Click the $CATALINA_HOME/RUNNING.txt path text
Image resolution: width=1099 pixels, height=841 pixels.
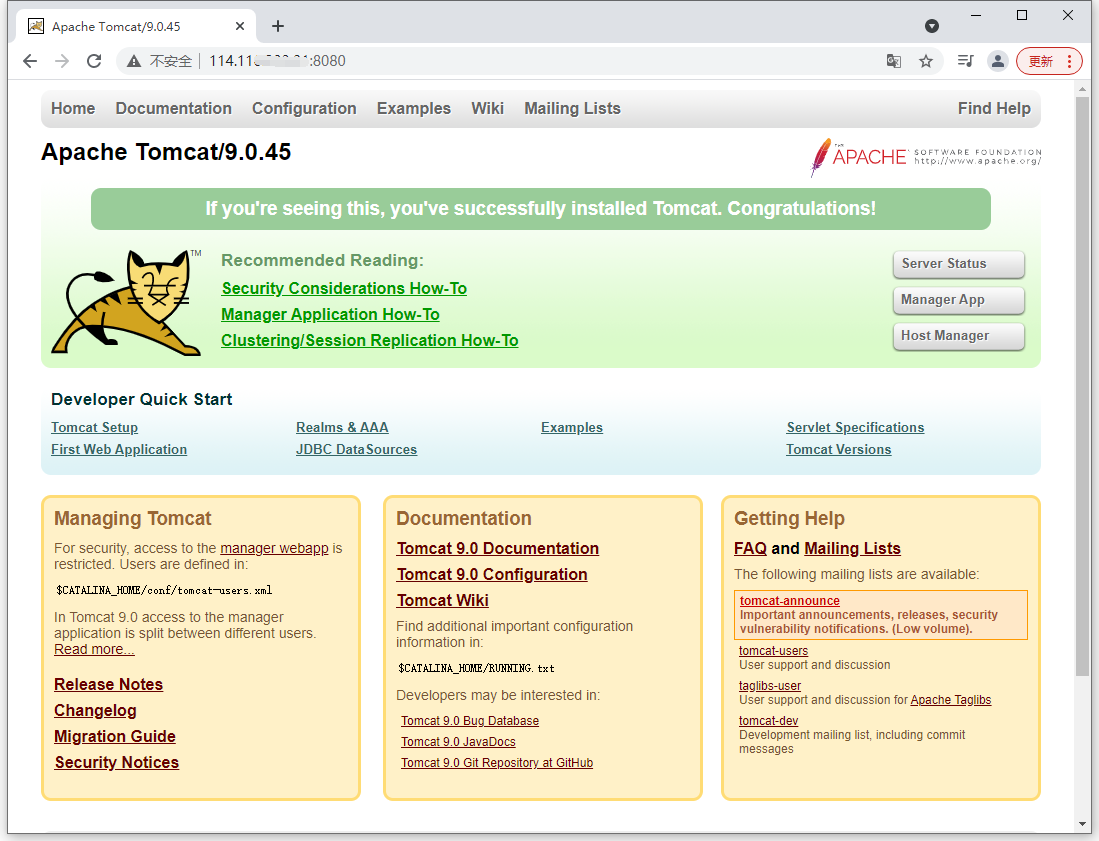pos(476,668)
